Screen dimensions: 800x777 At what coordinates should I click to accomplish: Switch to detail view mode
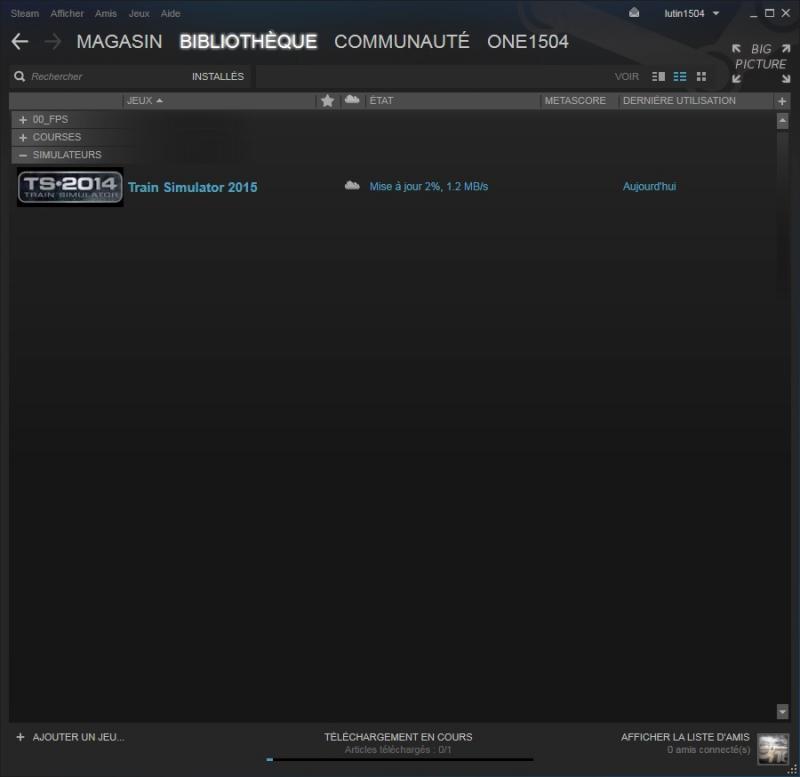tap(658, 77)
